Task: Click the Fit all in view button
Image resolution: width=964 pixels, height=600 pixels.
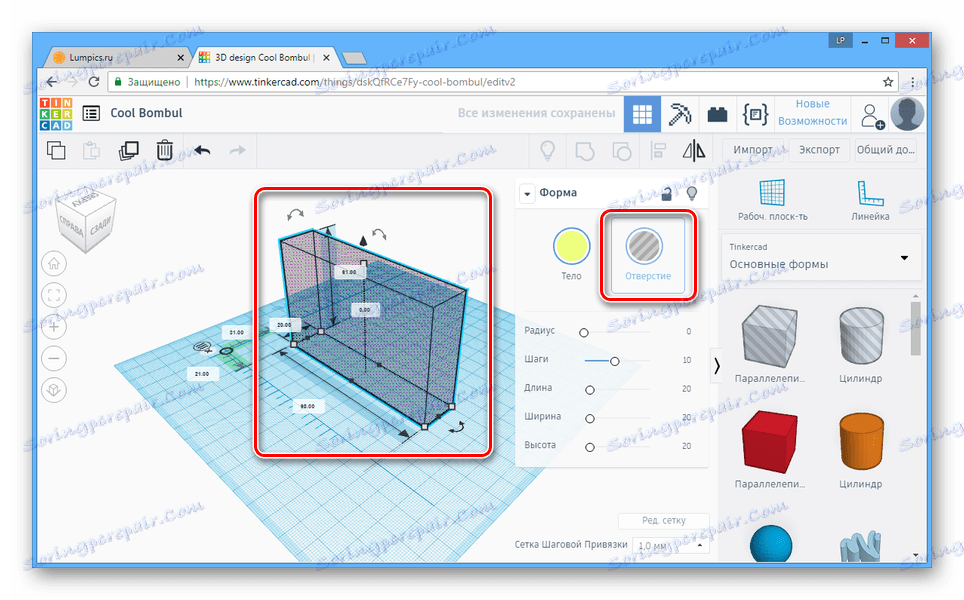Action: pyautogui.click(x=54, y=295)
